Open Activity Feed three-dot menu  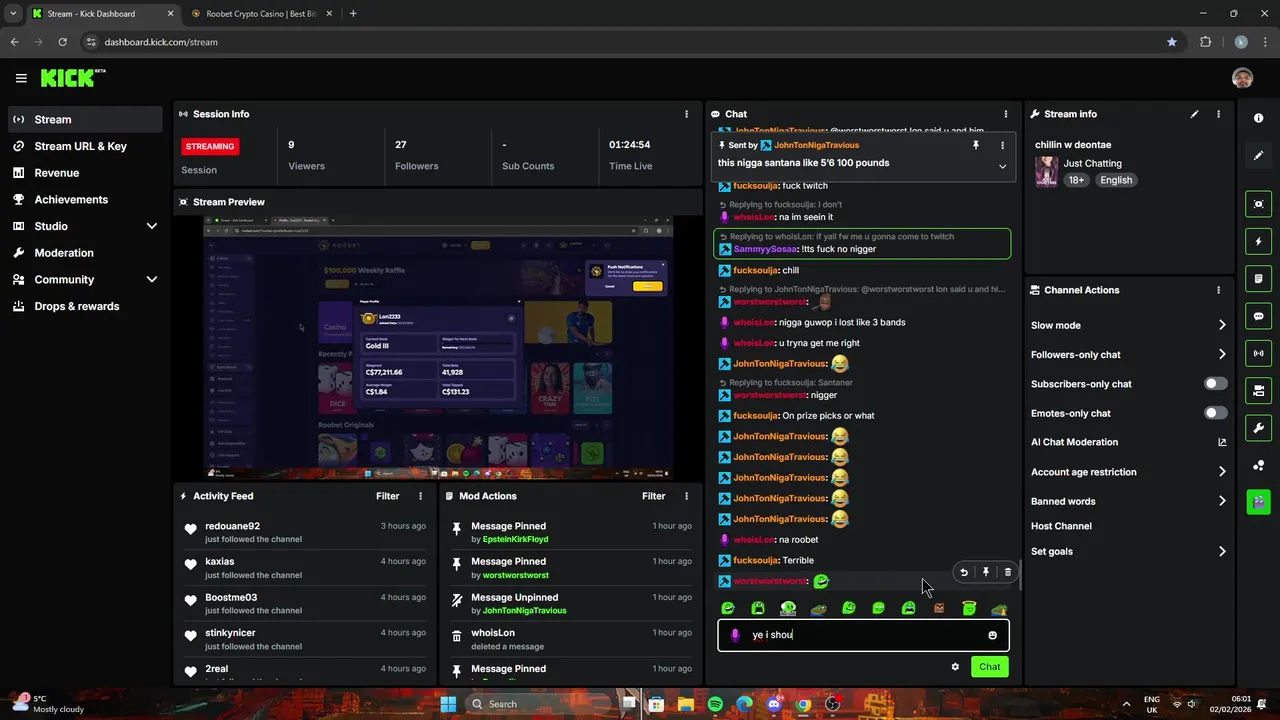pos(420,496)
